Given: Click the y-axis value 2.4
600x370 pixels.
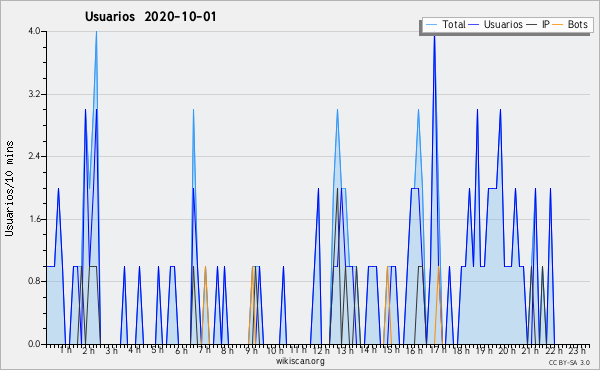Looking at the screenshot, I should tap(34, 156).
